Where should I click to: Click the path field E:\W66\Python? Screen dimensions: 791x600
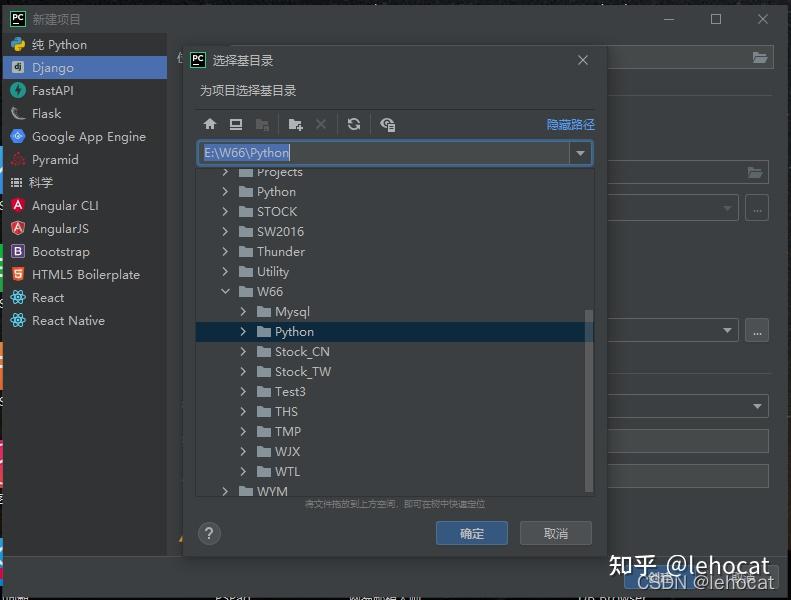click(x=383, y=153)
